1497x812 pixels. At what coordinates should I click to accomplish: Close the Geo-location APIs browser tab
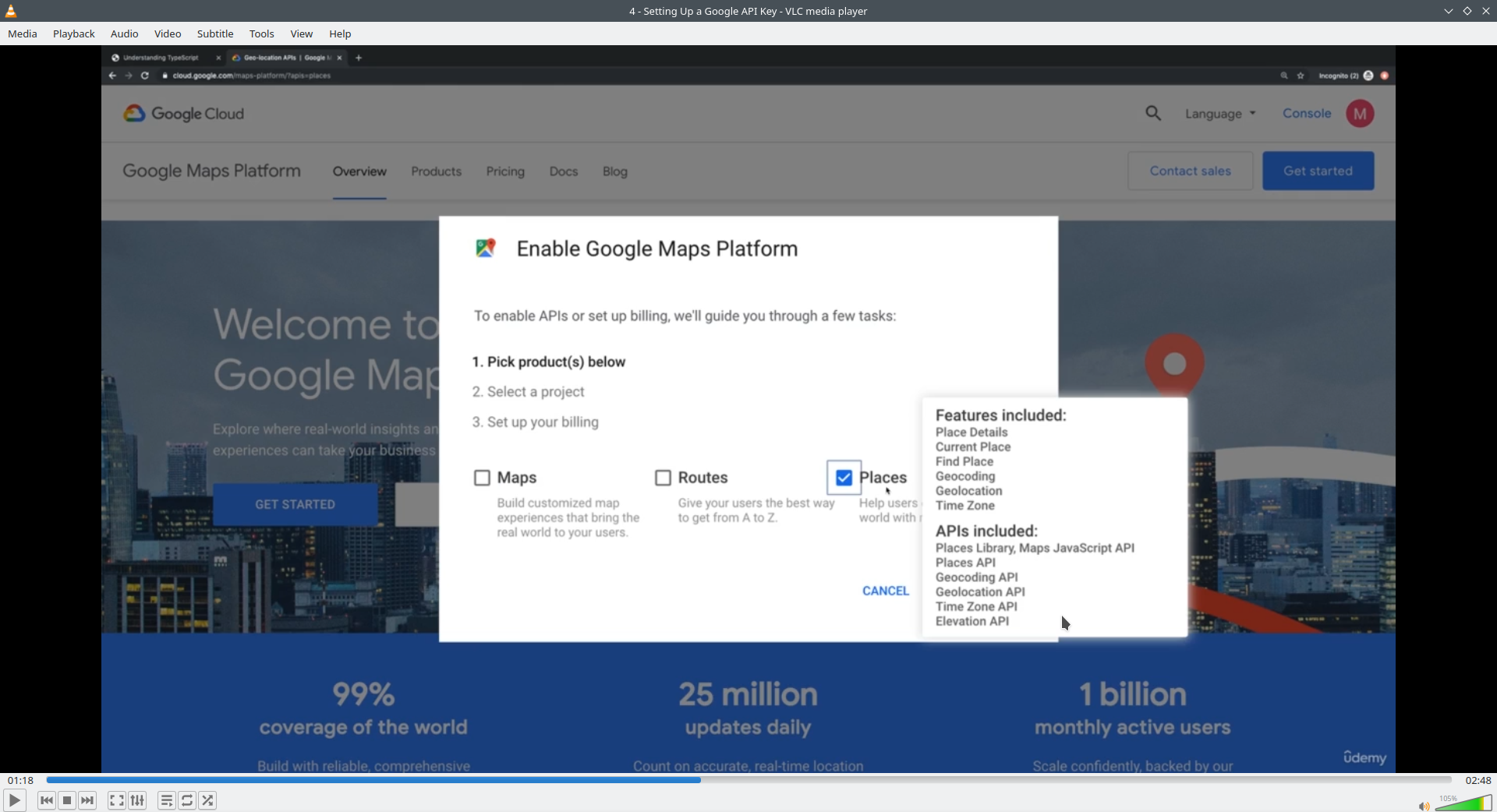[339, 58]
